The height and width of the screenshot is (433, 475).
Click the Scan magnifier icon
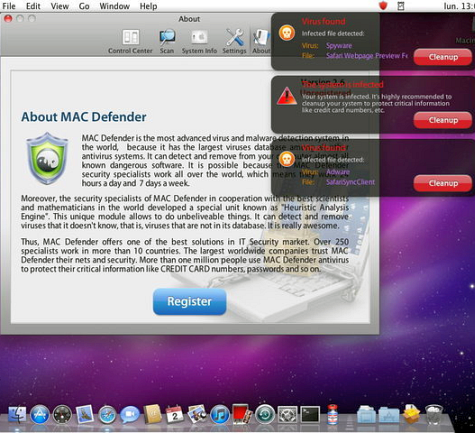pos(167,37)
